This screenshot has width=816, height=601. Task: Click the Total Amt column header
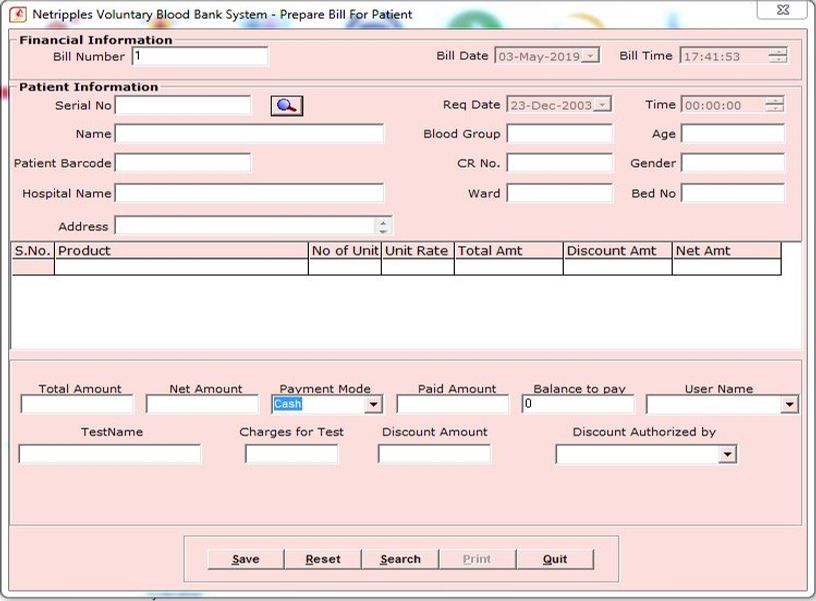point(509,251)
